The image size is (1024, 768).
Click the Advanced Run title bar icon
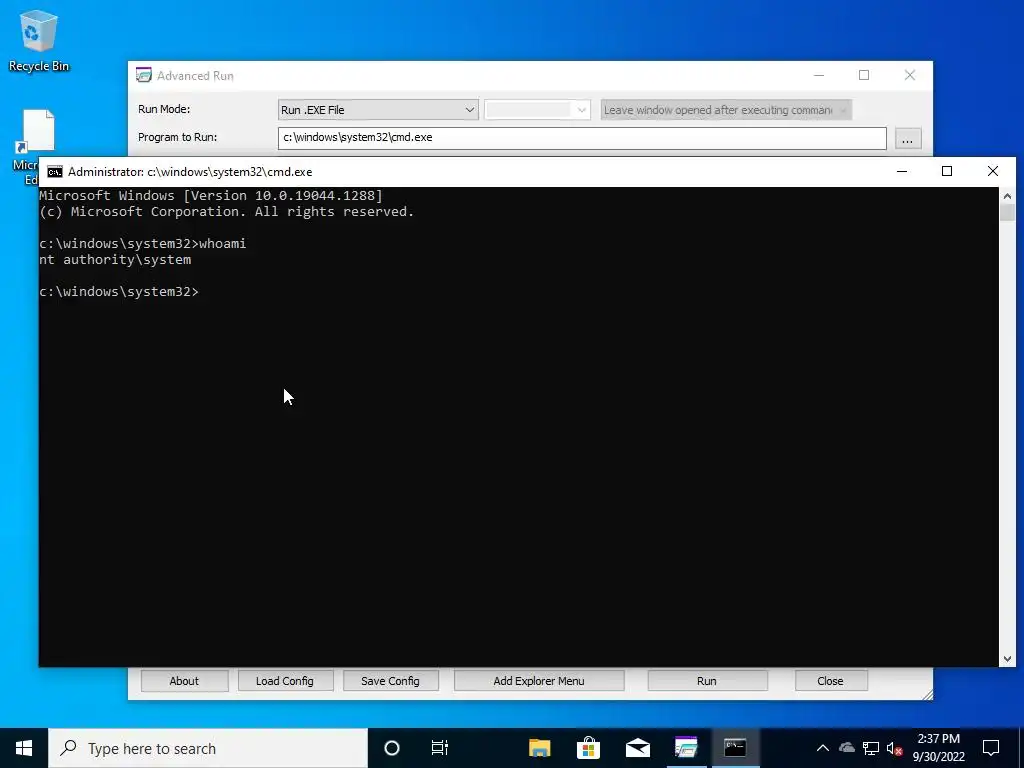coord(144,76)
